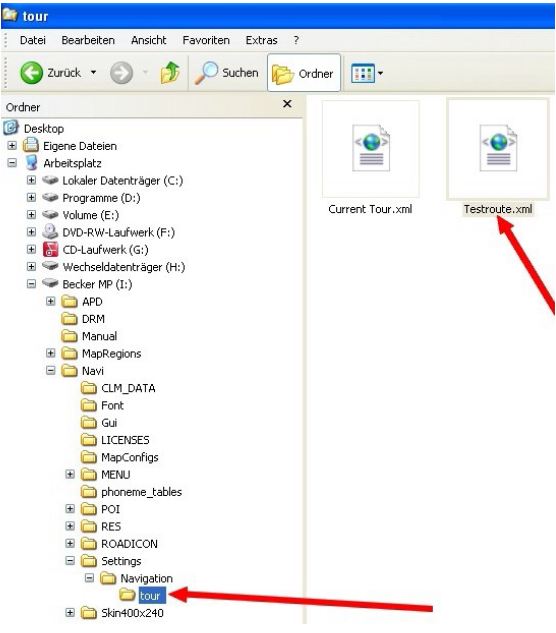The image size is (556, 633).
Task: Collapse the Becker MP (I:) drive node
Action: (x=31, y=284)
